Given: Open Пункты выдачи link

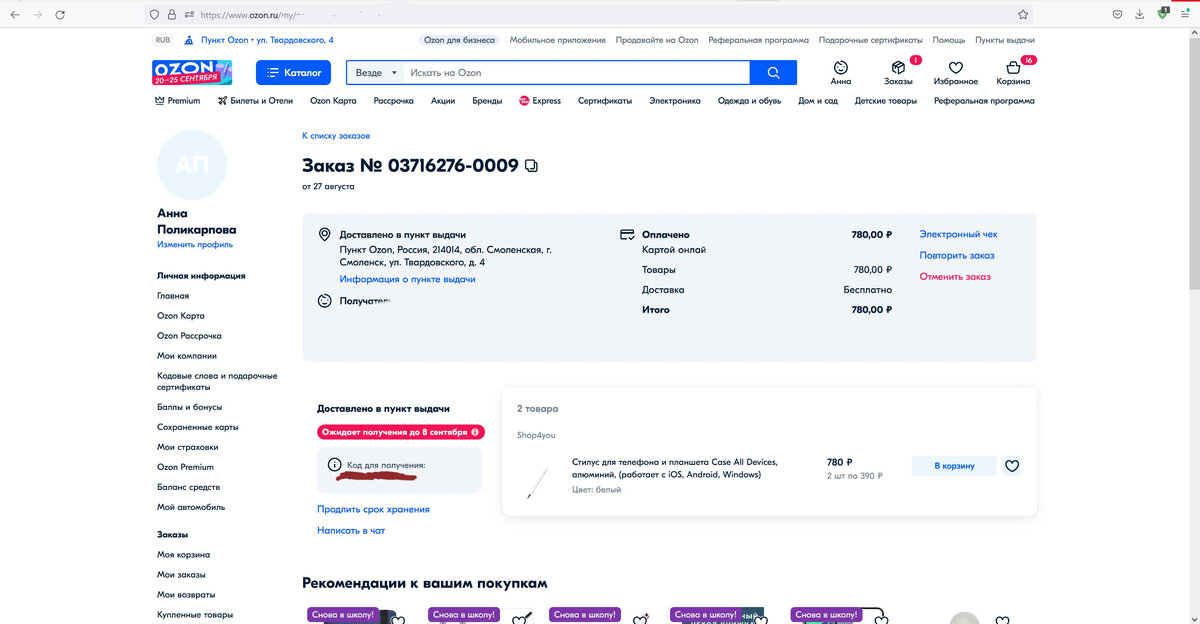Looking at the screenshot, I should (1005, 40).
